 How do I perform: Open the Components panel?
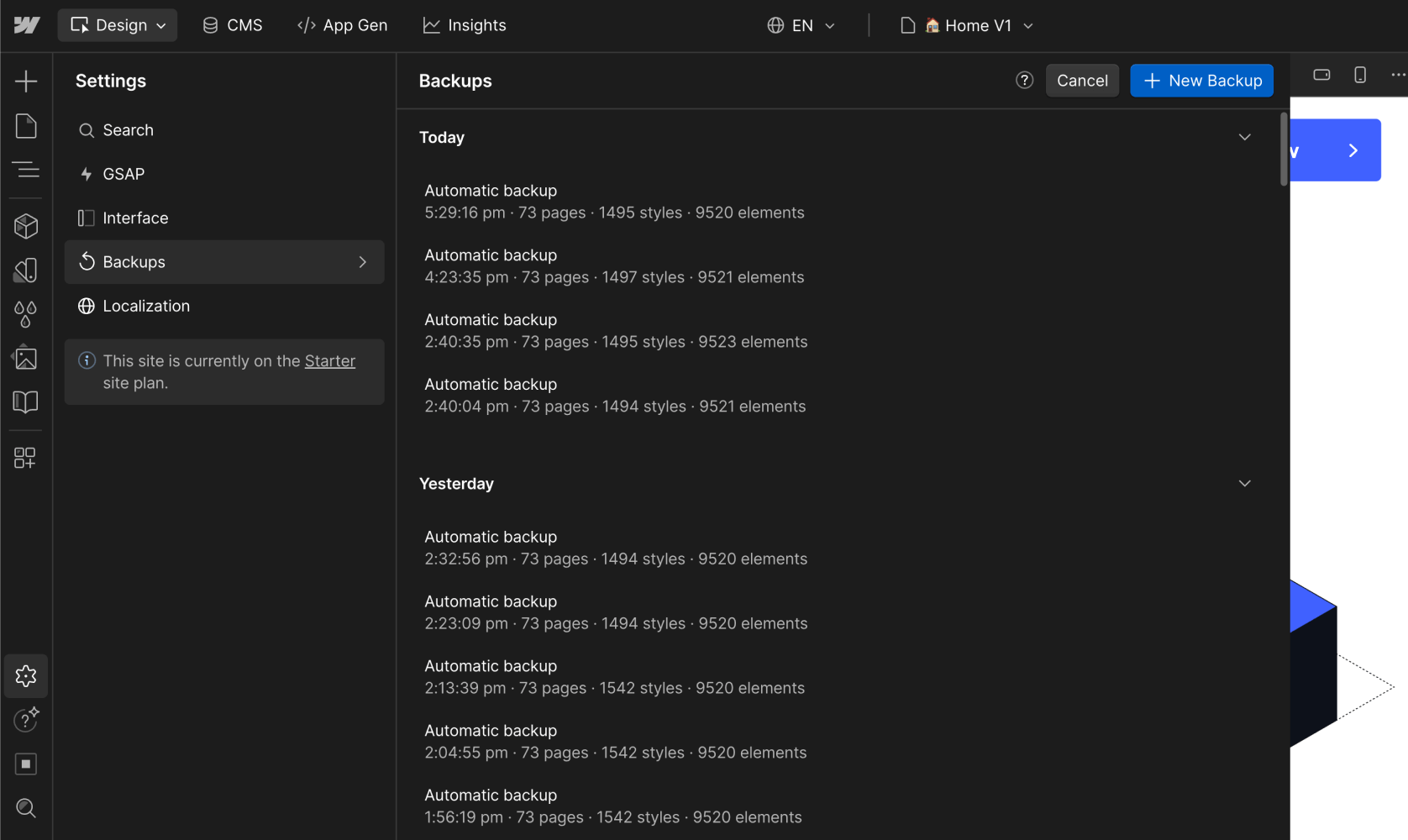(26, 225)
